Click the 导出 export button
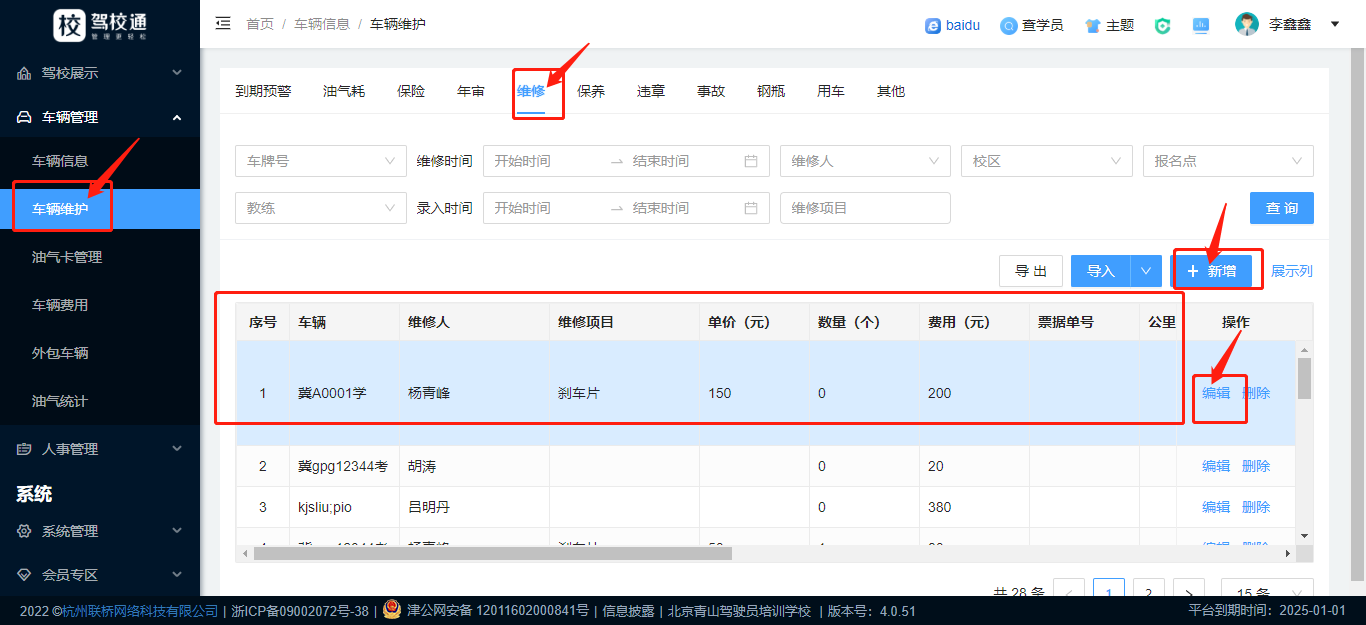1366x625 pixels. 1031,271
